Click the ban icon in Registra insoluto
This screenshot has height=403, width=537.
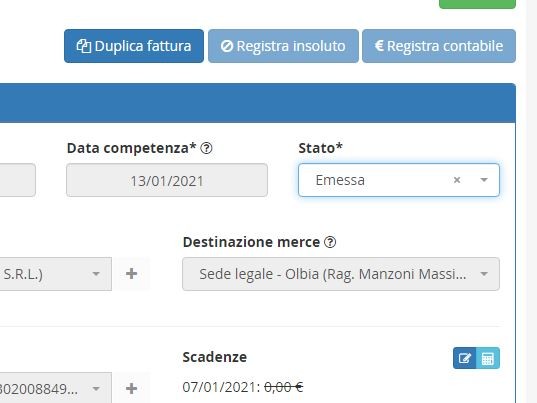tap(227, 46)
